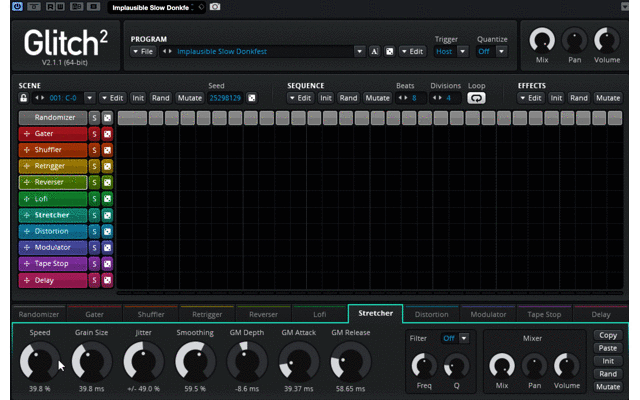The width and height of the screenshot is (640, 400).
Task: Open the program File dropdown menu
Action: (x=143, y=51)
